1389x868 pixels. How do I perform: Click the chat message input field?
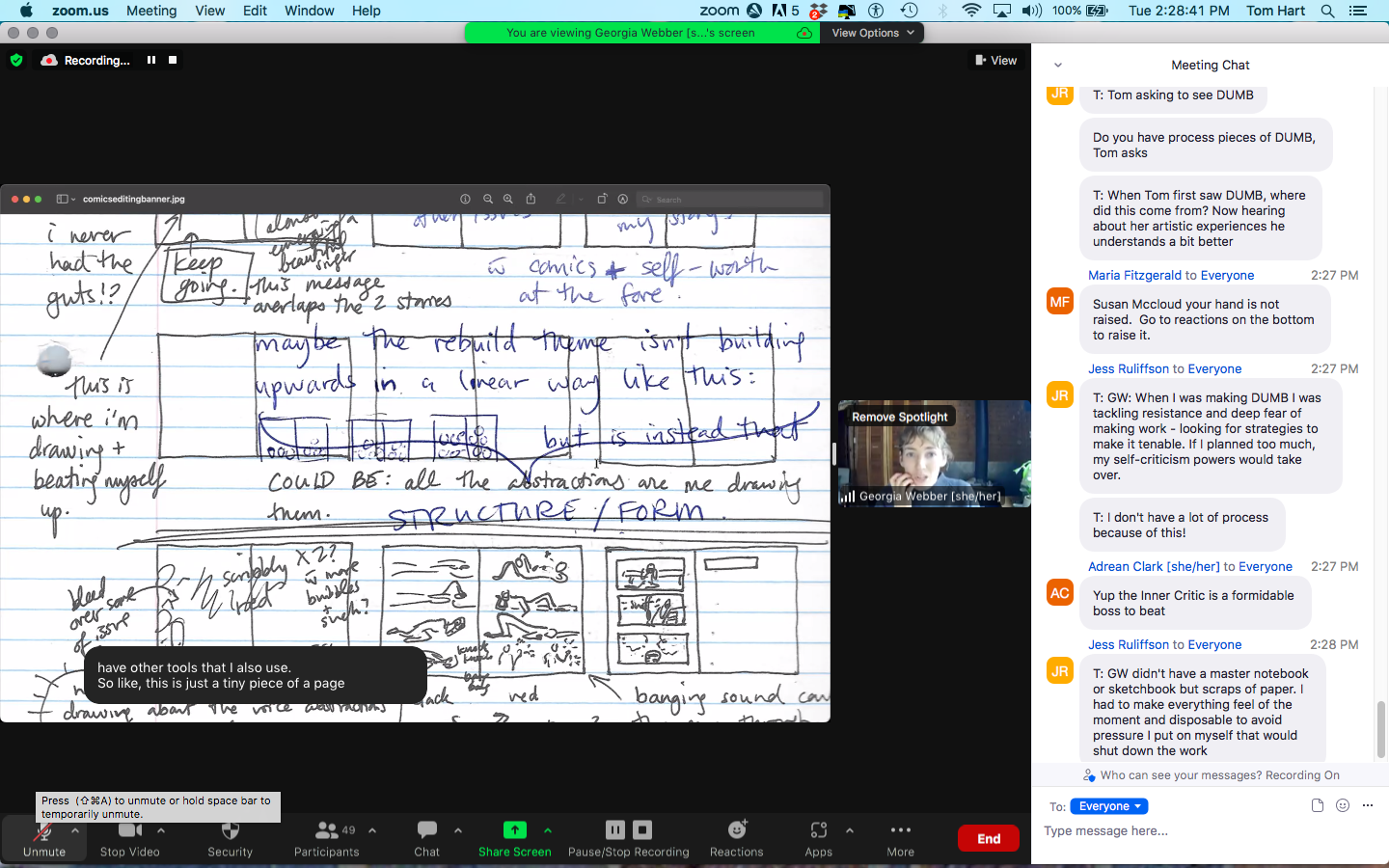click(1210, 831)
